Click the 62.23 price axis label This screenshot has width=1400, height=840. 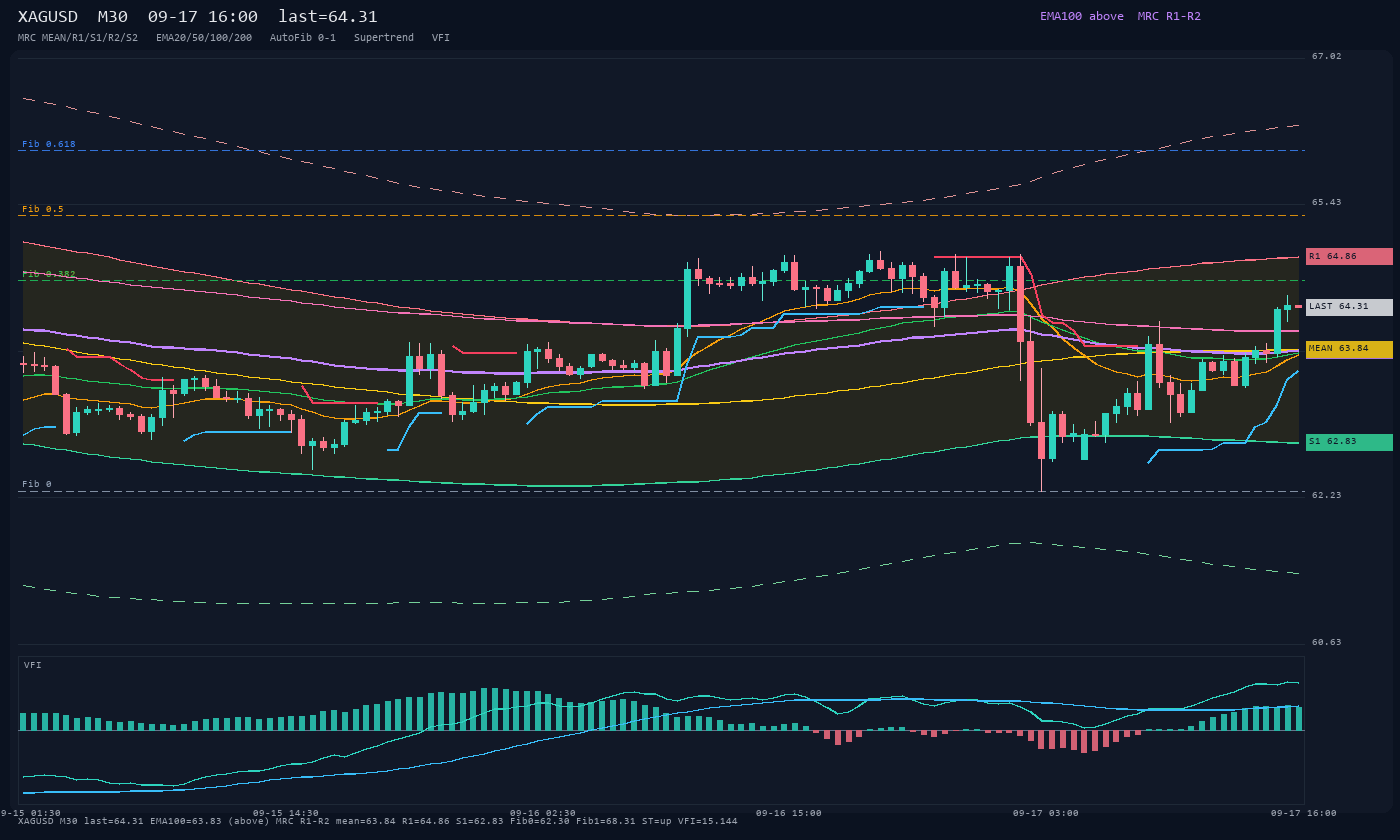1327,495
